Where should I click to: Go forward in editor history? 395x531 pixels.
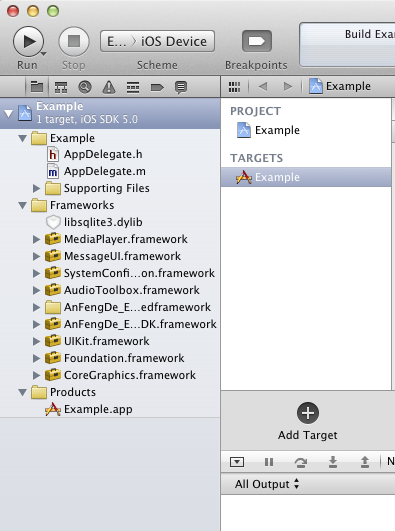pos(288,86)
